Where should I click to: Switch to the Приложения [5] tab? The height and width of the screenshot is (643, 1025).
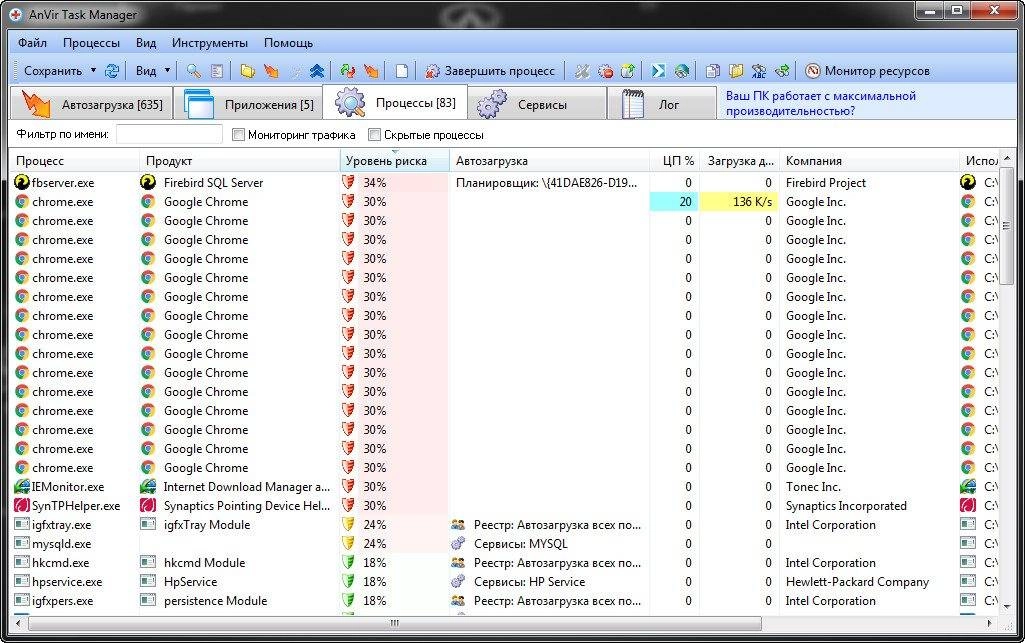coord(249,104)
